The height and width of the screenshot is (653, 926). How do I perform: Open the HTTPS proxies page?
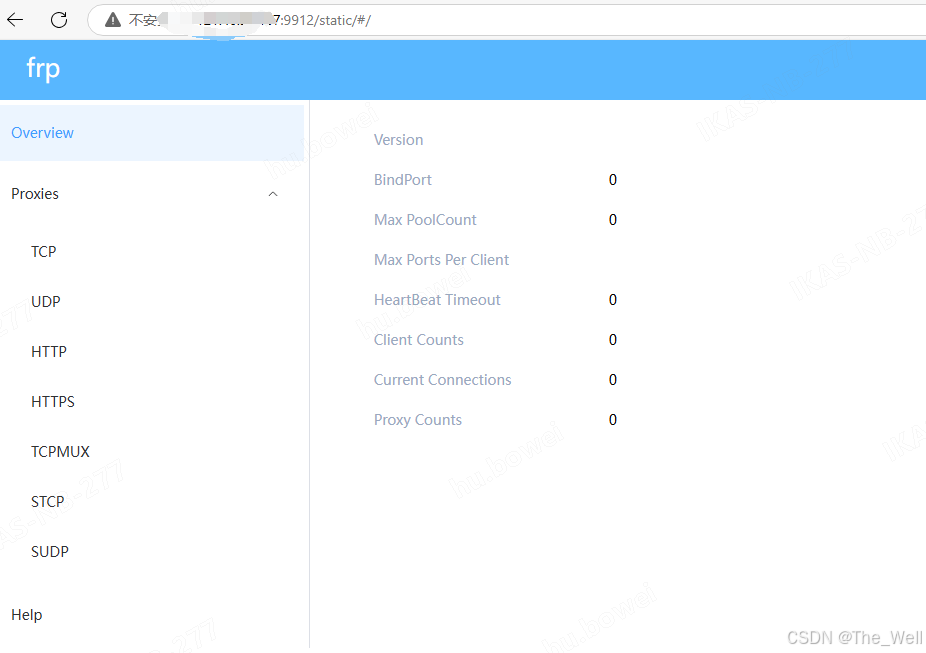pyautogui.click(x=53, y=402)
